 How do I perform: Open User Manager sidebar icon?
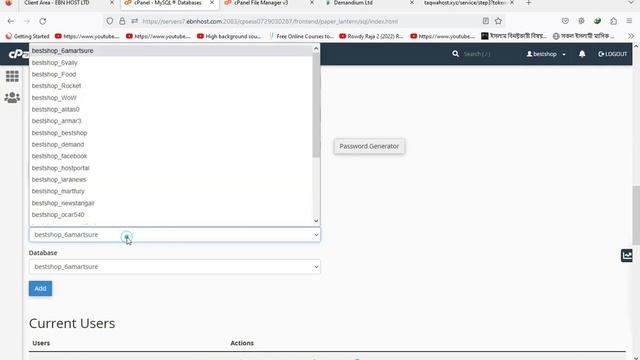coord(12,97)
